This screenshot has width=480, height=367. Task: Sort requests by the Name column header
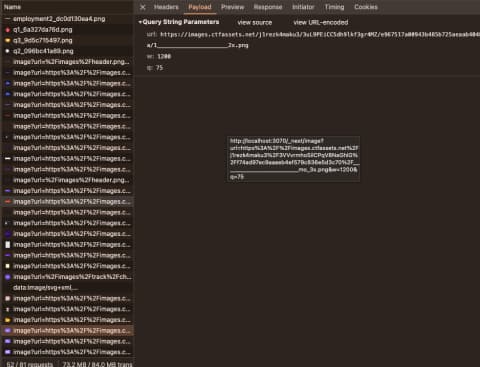12,7
